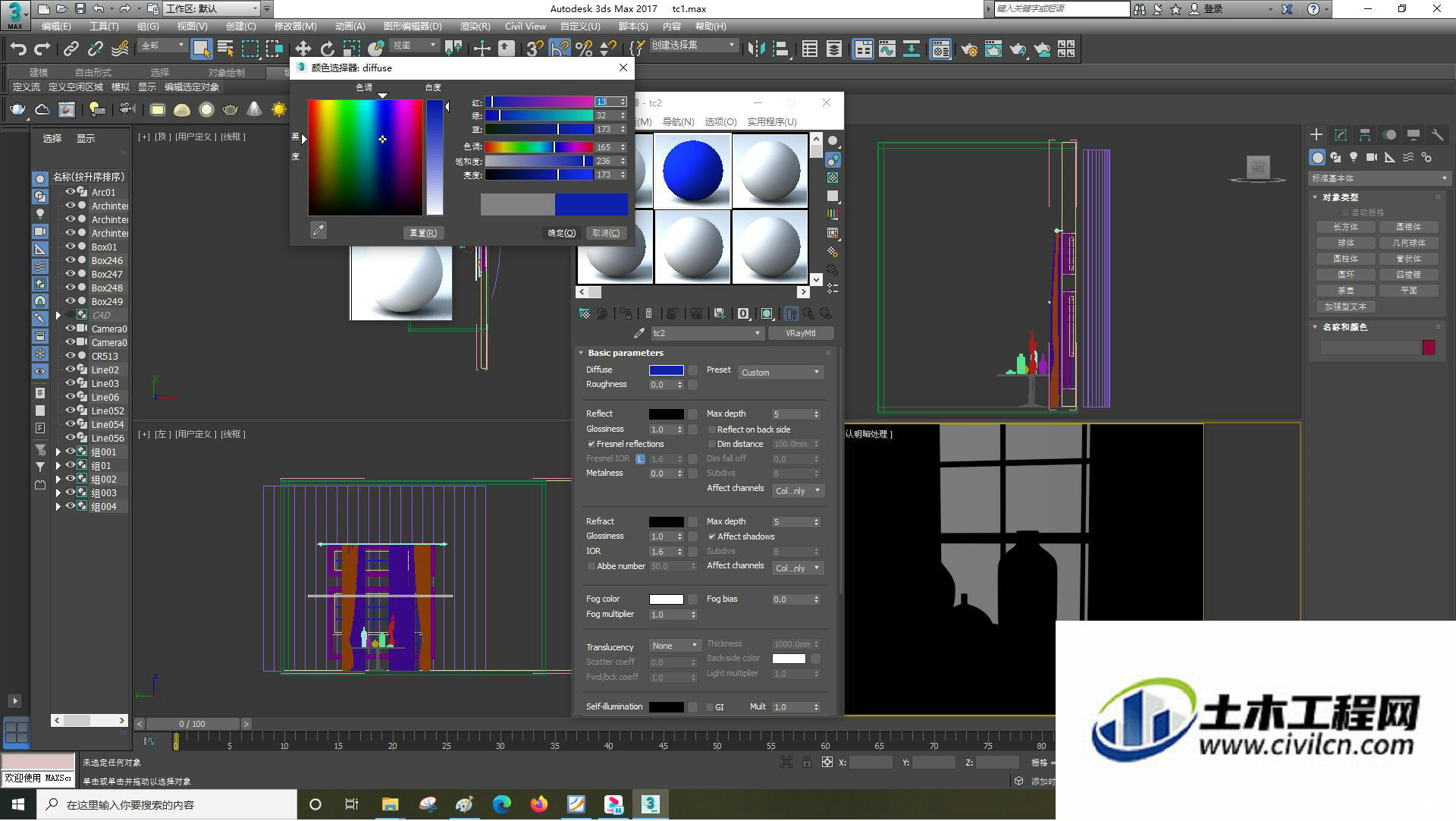This screenshot has height=821, width=1456.
Task: Select the Cameras category in Create panel
Action: (x=1372, y=157)
